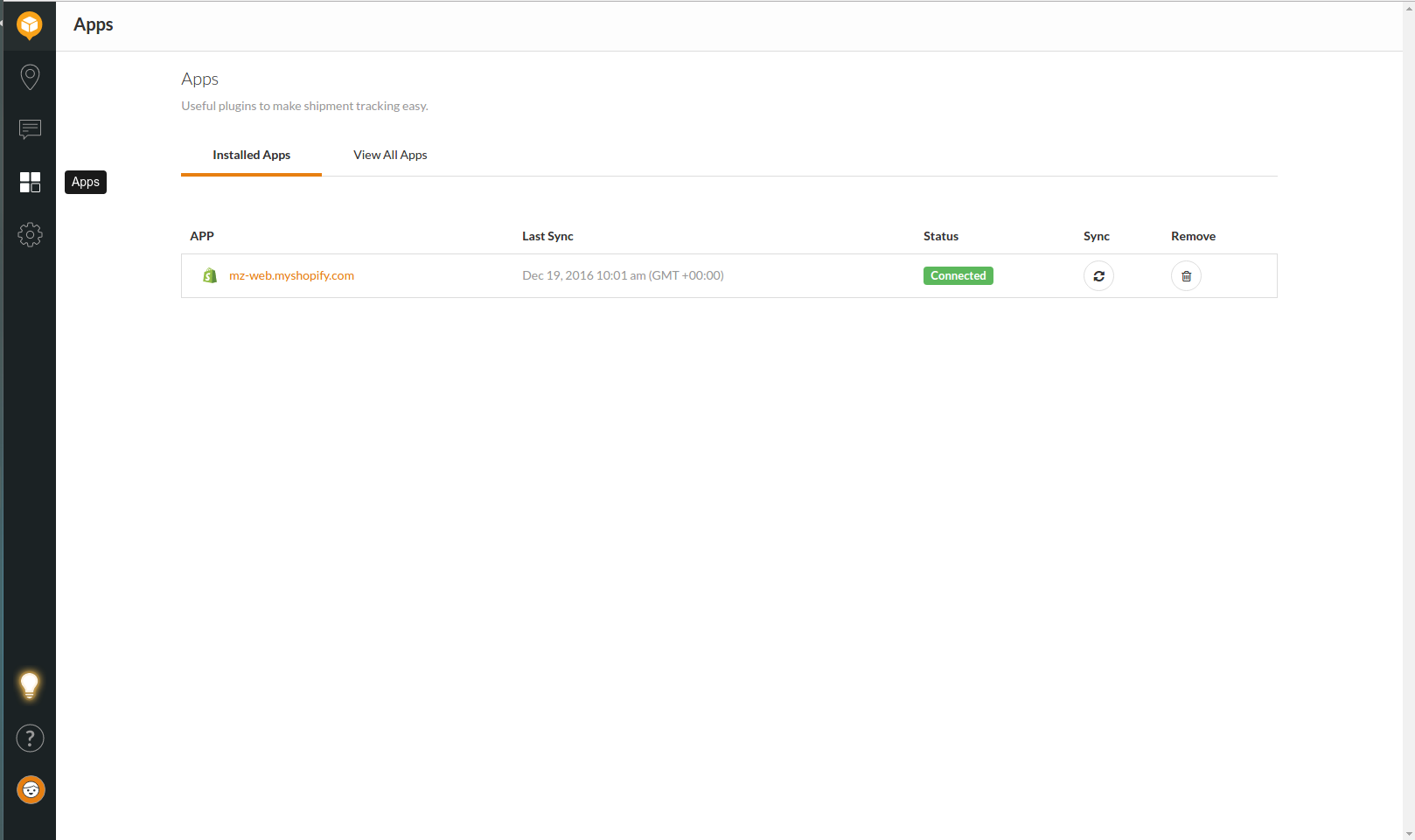This screenshot has height=840, width=1415.
Task: Click the Dec 19, 2016 sync timestamp
Action: (623, 275)
